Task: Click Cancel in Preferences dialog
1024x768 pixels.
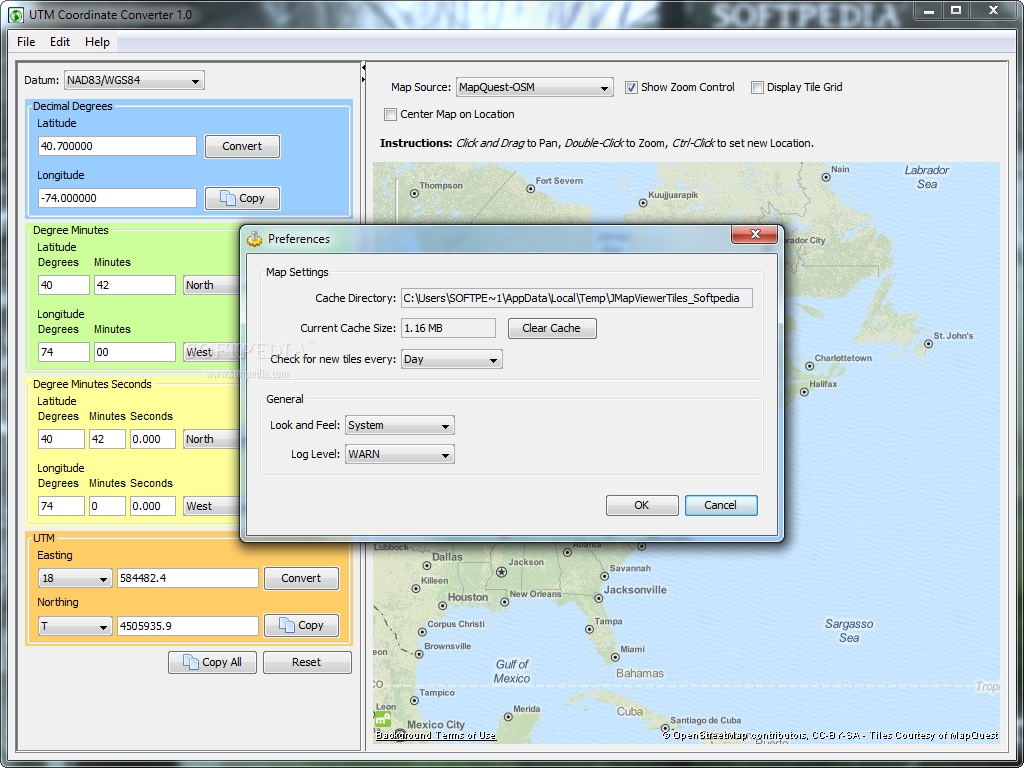Action: coord(721,505)
